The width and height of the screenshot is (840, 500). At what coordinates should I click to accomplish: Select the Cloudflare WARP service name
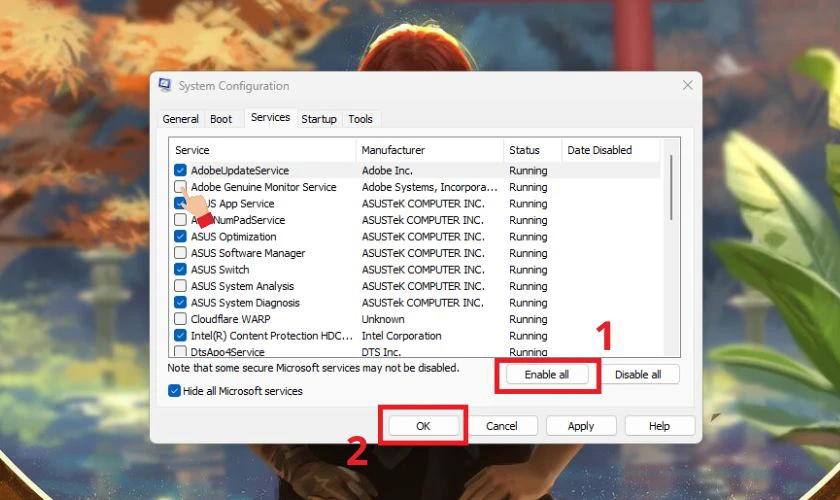click(x=231, y=319)
